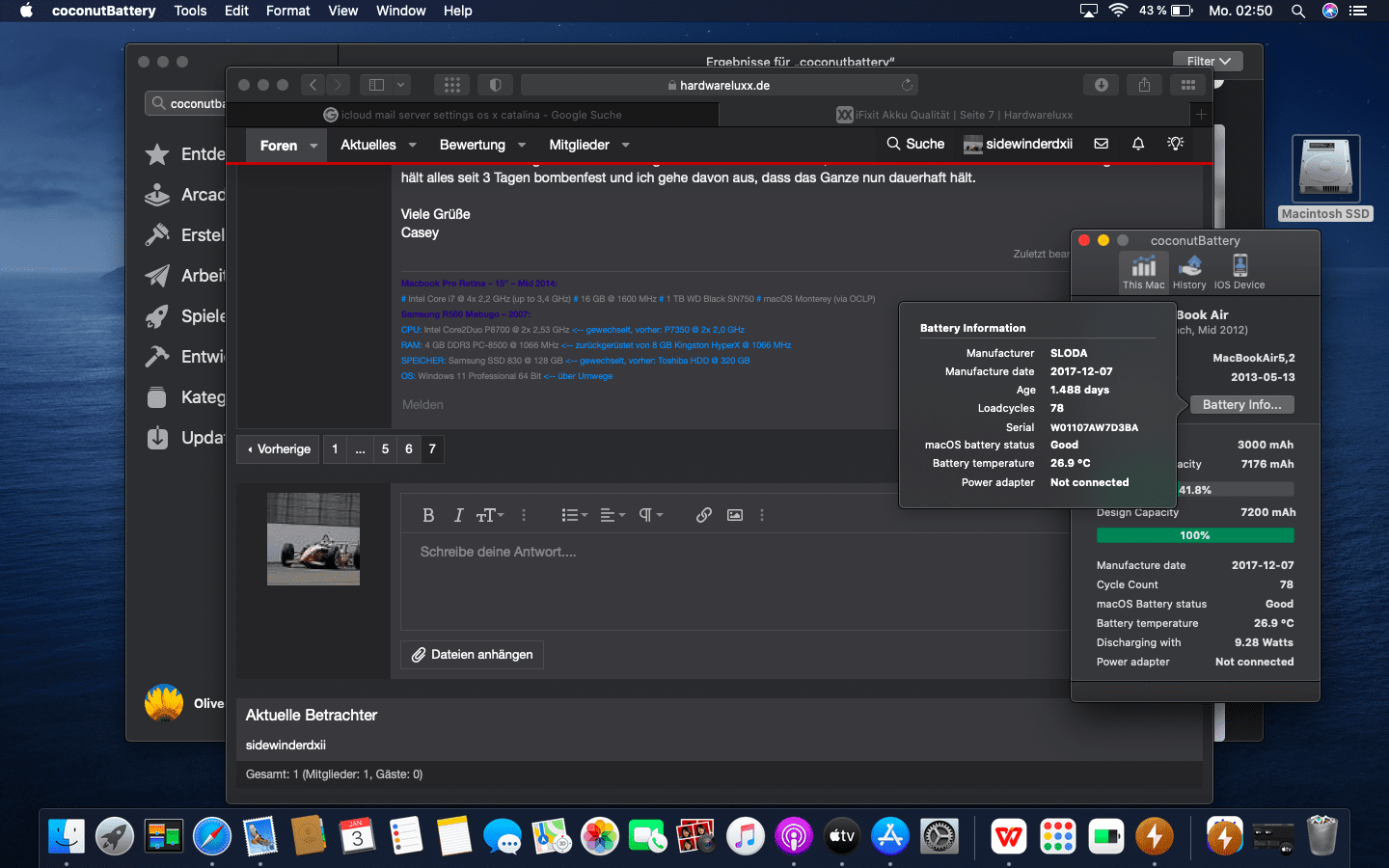Viewport: 1389px width, 868px height.
Task: Open the Bewertung menu item
Action: [x=473, y=145]
